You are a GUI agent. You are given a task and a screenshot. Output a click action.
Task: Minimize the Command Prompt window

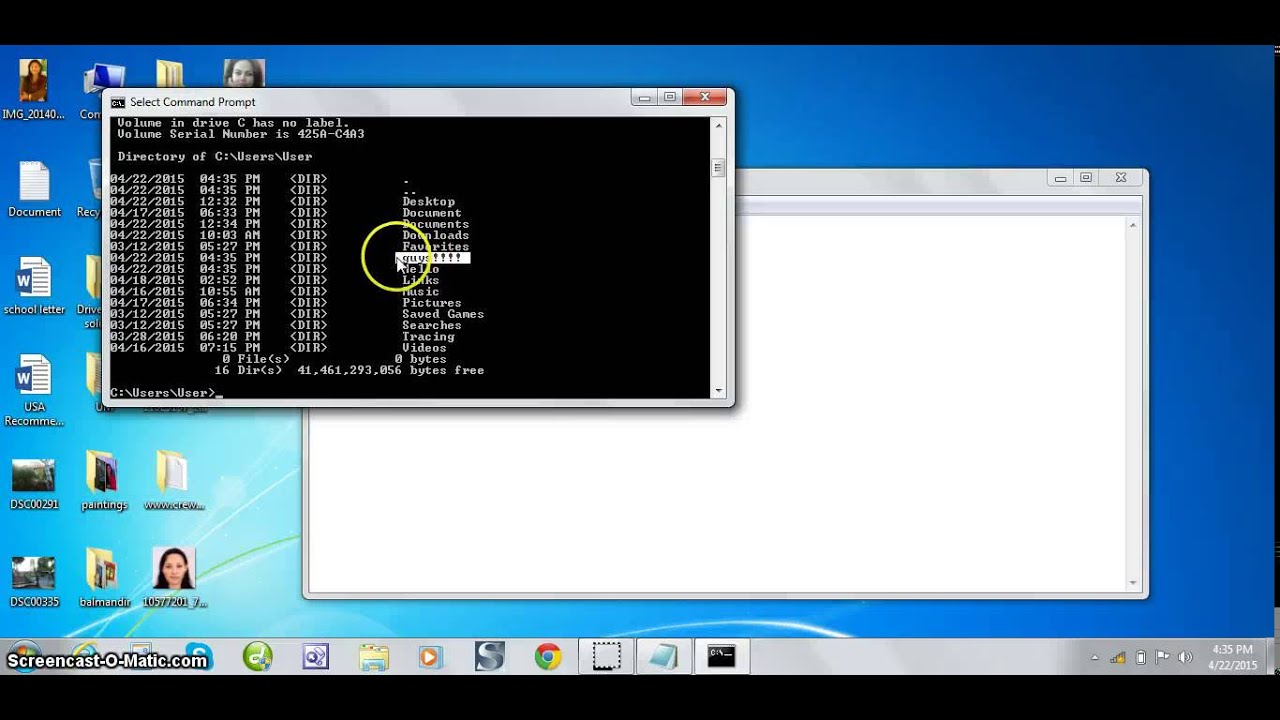tap(645, 98)
